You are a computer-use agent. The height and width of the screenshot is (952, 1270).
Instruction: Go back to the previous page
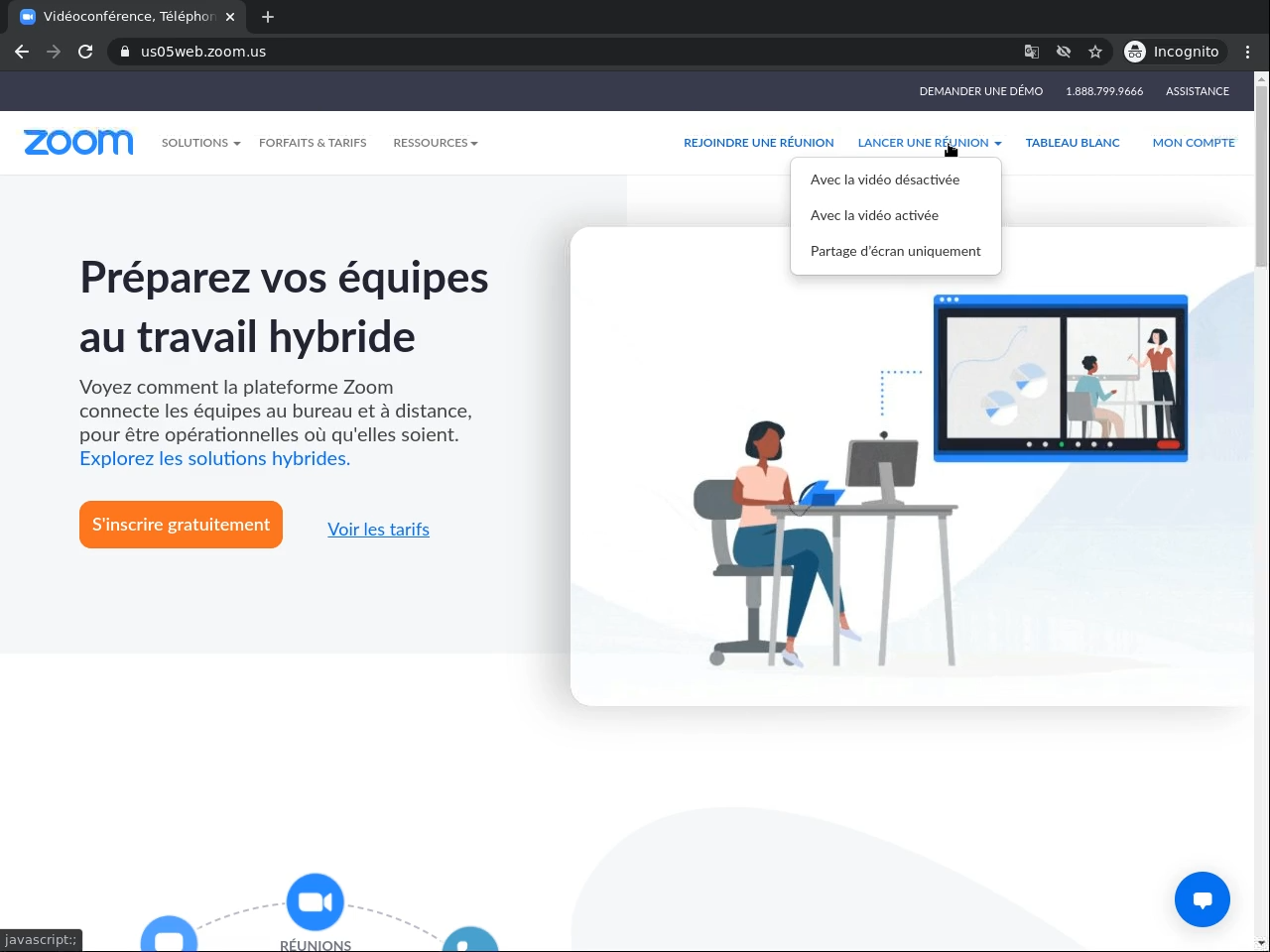click(x=22, y=52)
